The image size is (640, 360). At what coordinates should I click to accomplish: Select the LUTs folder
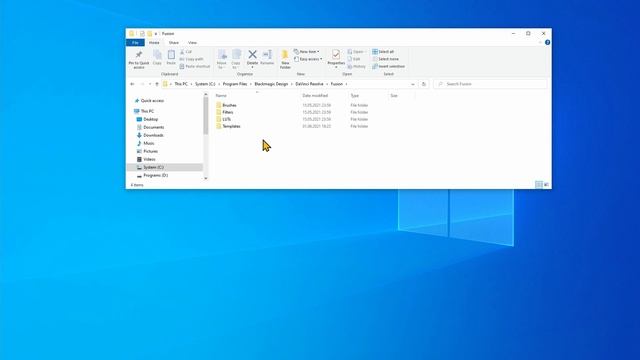pos(227,119)
